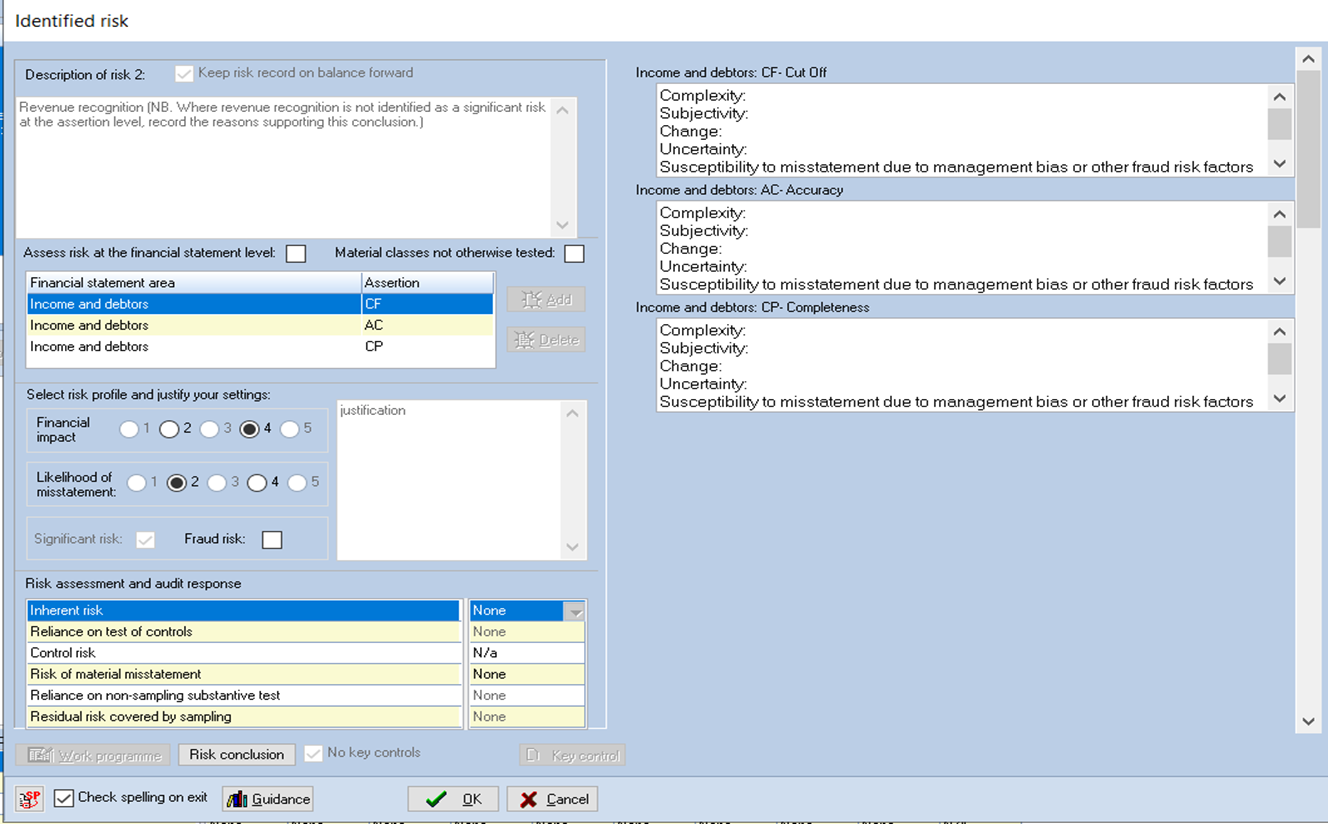Viewport: 1328px width, 824px height.
Task: Set Financial impact to 5
Action: 289,429
